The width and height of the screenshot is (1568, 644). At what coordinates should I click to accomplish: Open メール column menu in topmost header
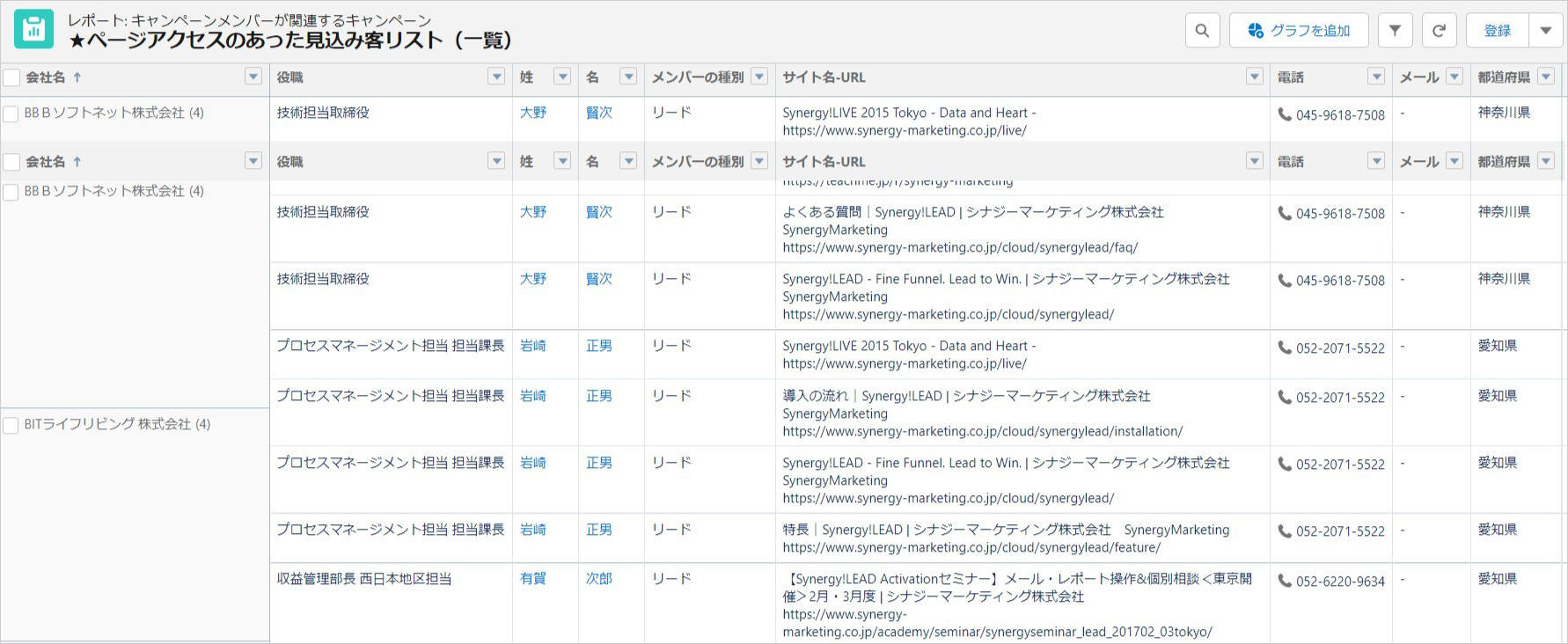(1454, 77)
